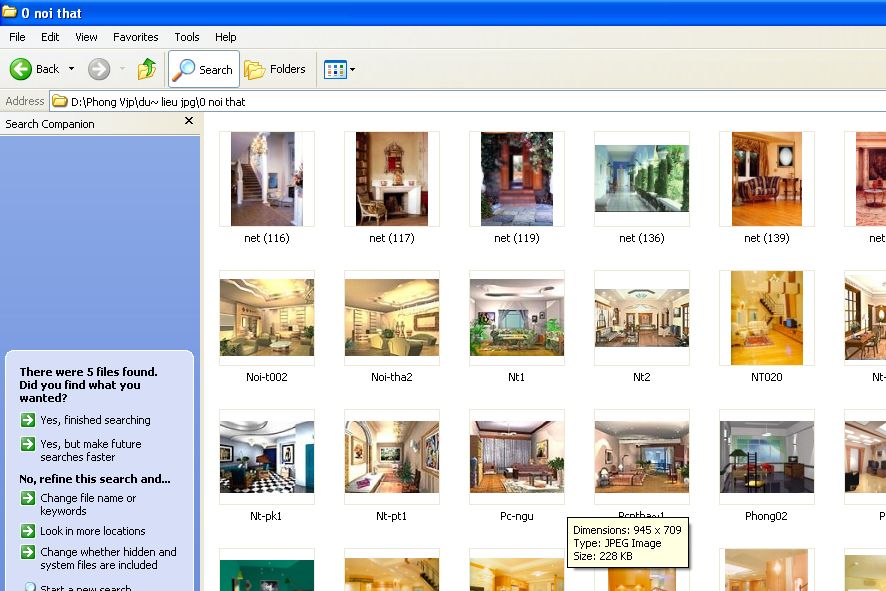
Task: Select the Noi-t002 thumbnail
Action: click(x=267, y=318)
